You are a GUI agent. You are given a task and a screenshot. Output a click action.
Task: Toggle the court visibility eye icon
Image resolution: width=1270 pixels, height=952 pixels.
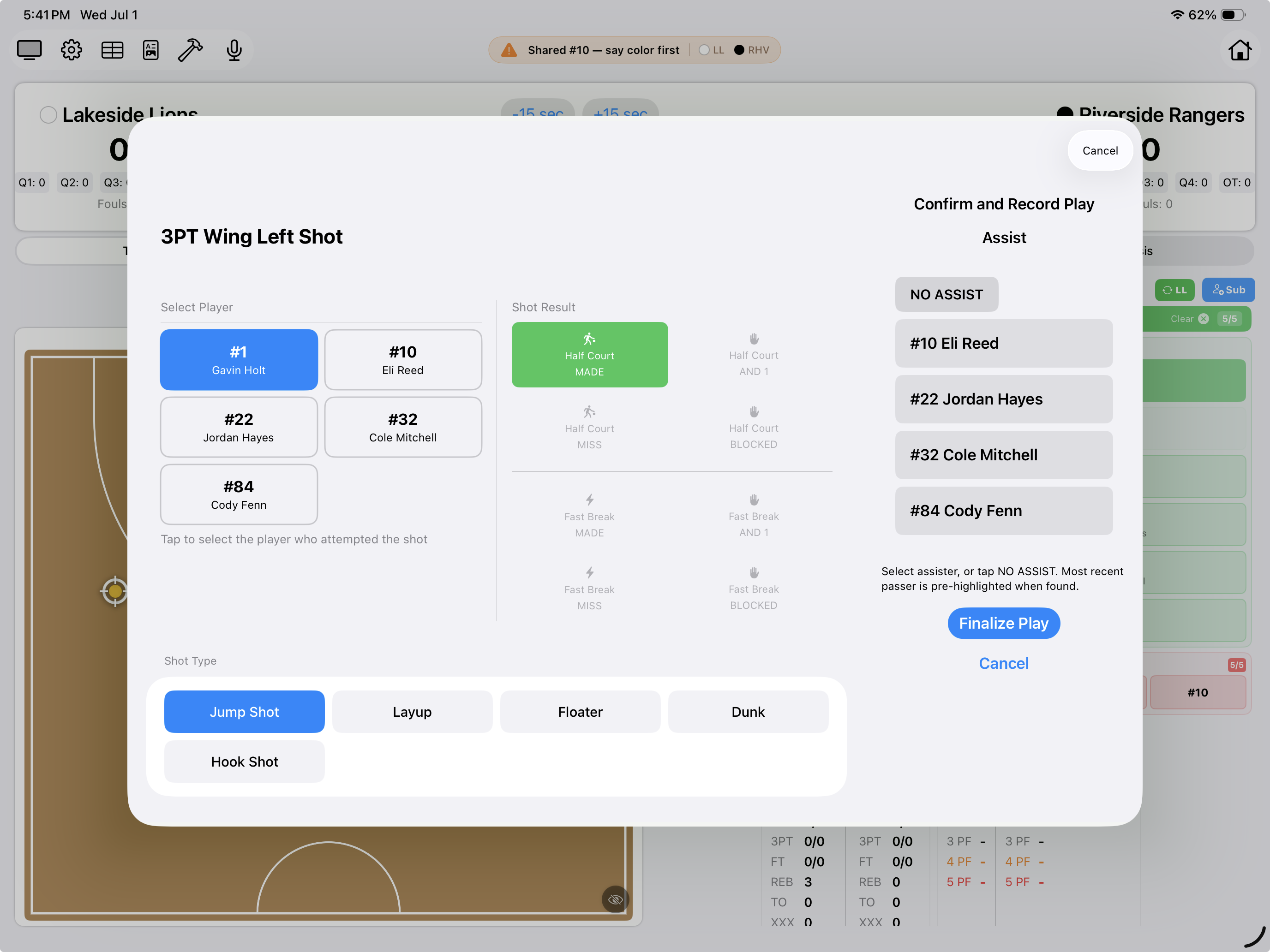click(x=616, y=899)
